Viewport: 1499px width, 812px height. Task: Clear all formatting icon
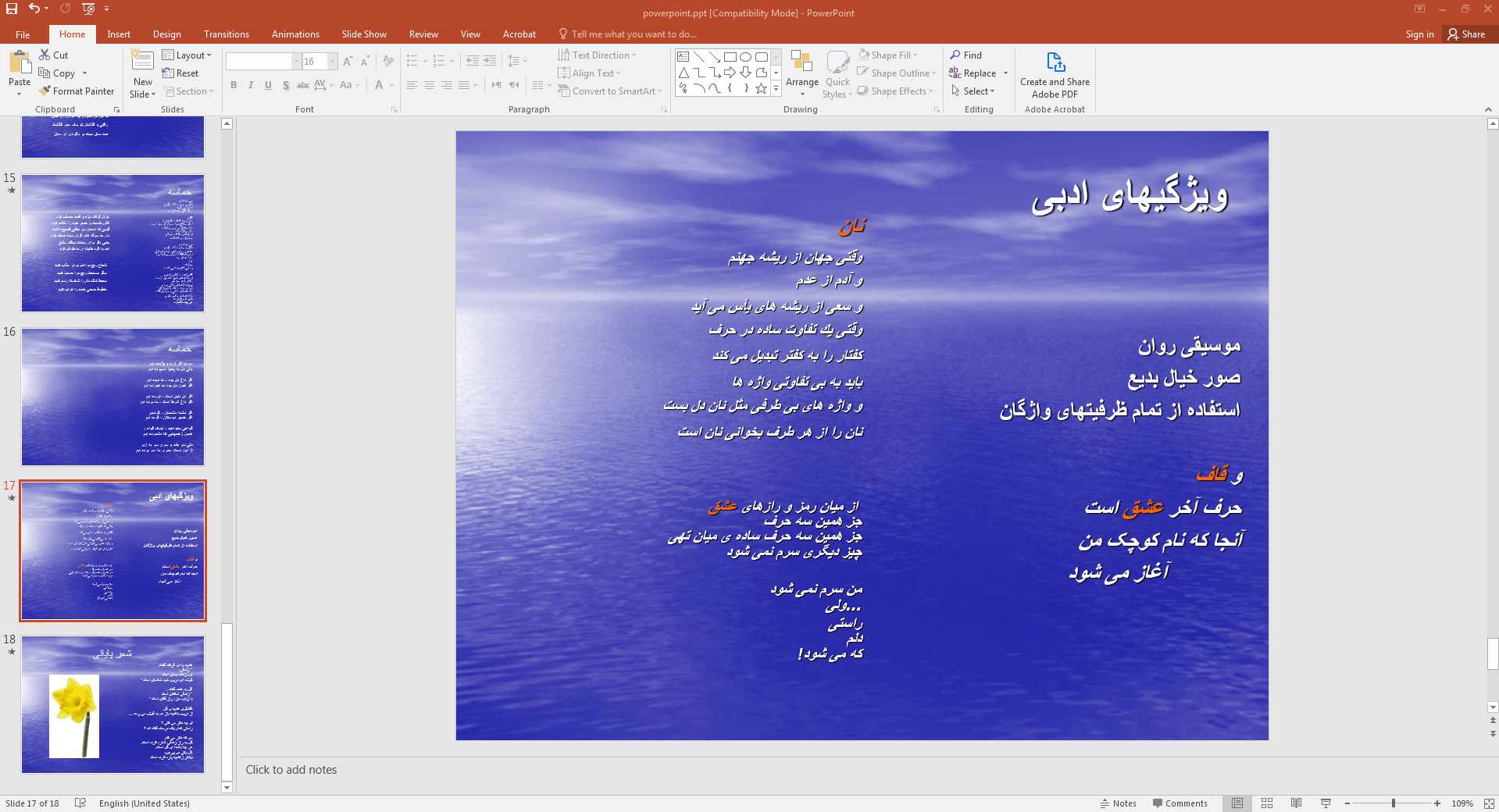pyautogui.click(x=388, y=61)
